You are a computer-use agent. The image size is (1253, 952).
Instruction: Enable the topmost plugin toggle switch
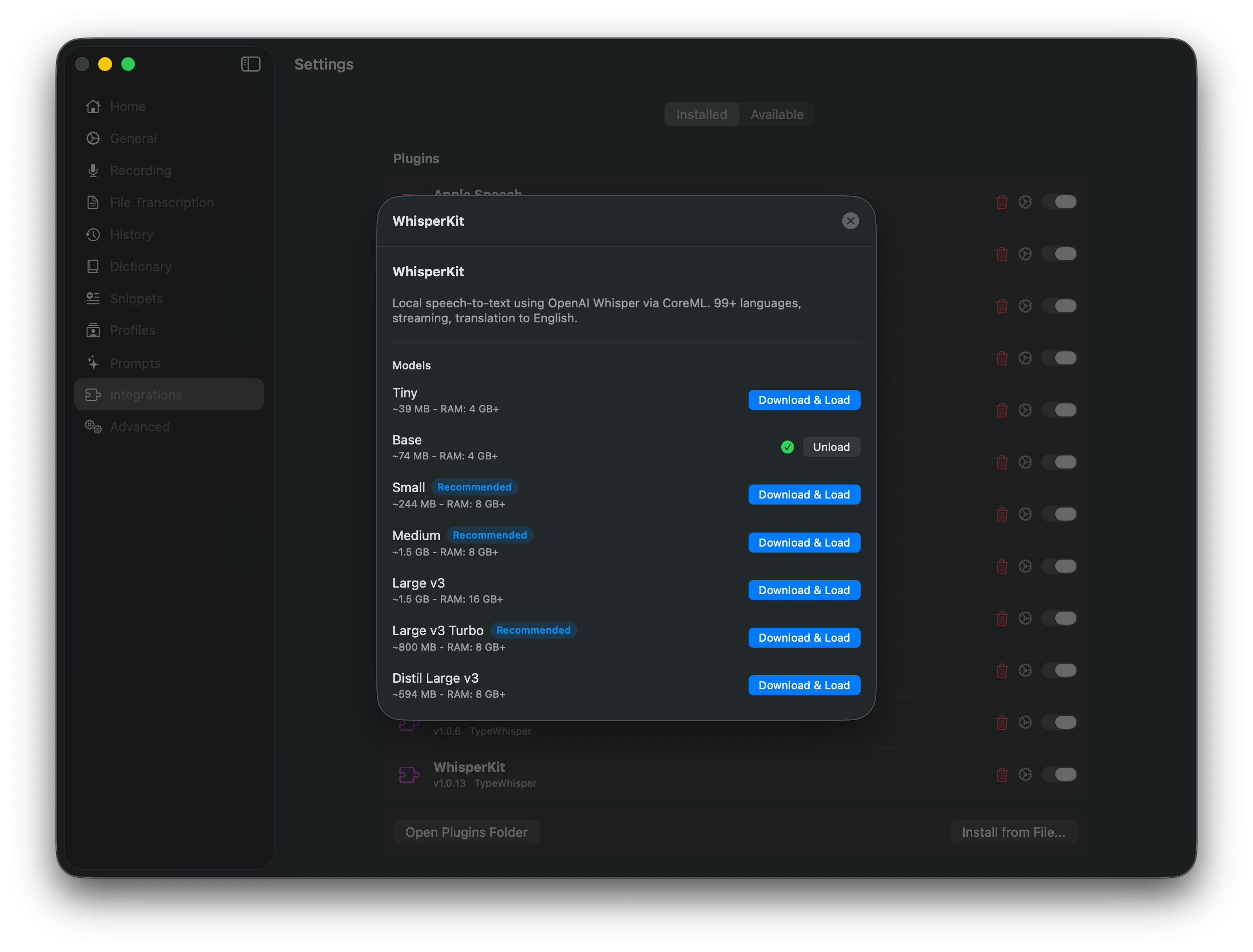(1060, 201)
